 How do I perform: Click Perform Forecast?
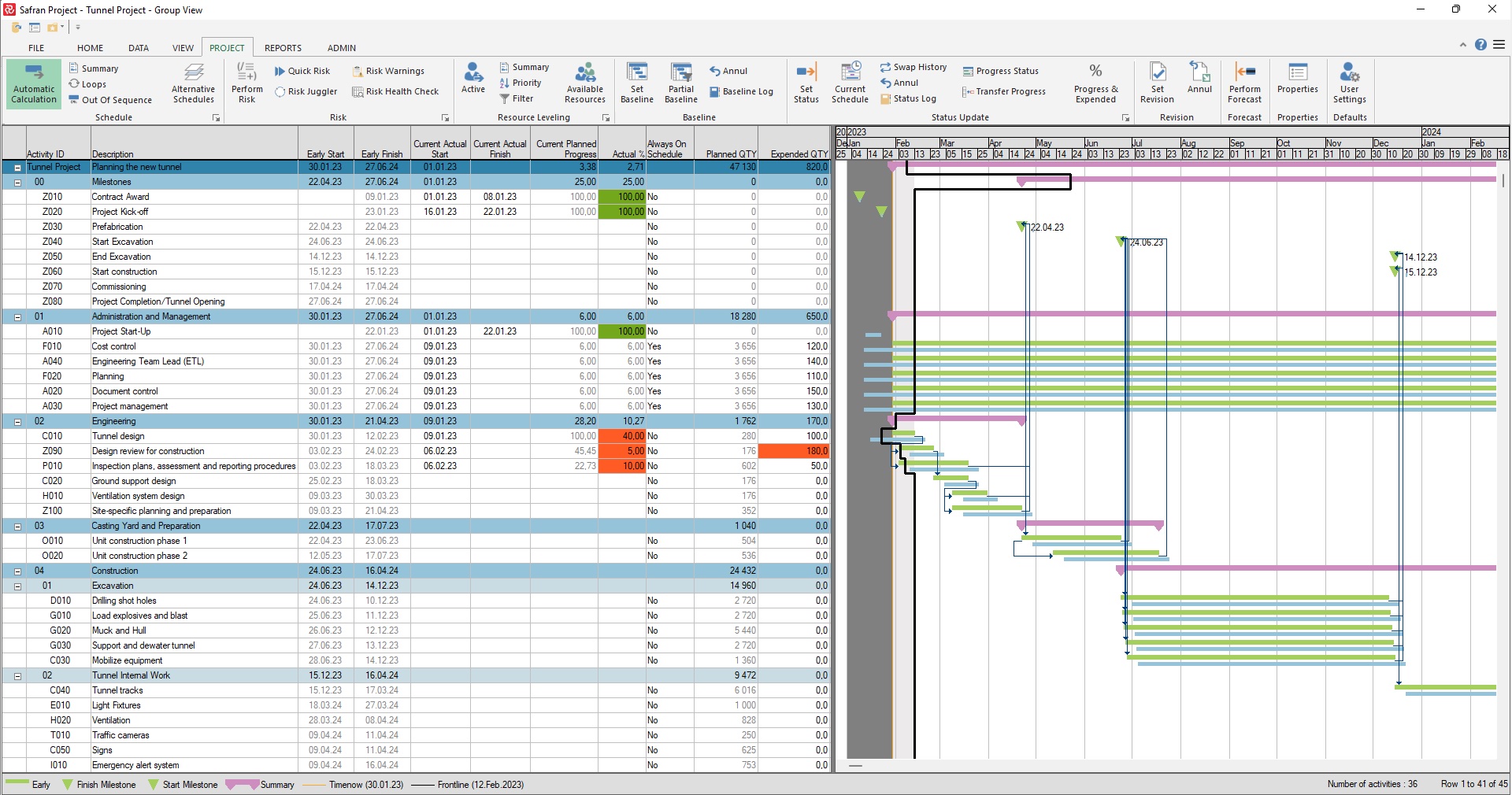1245,84
